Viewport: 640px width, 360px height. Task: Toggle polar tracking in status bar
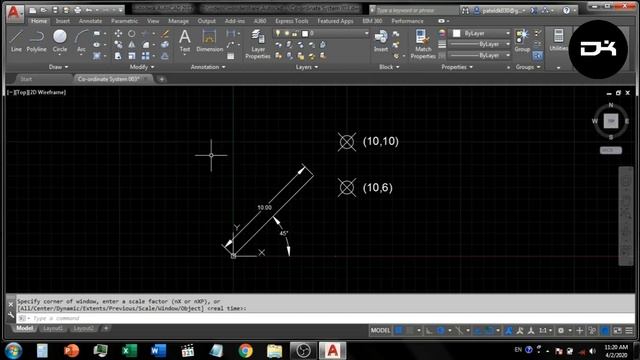click(440, 331)
